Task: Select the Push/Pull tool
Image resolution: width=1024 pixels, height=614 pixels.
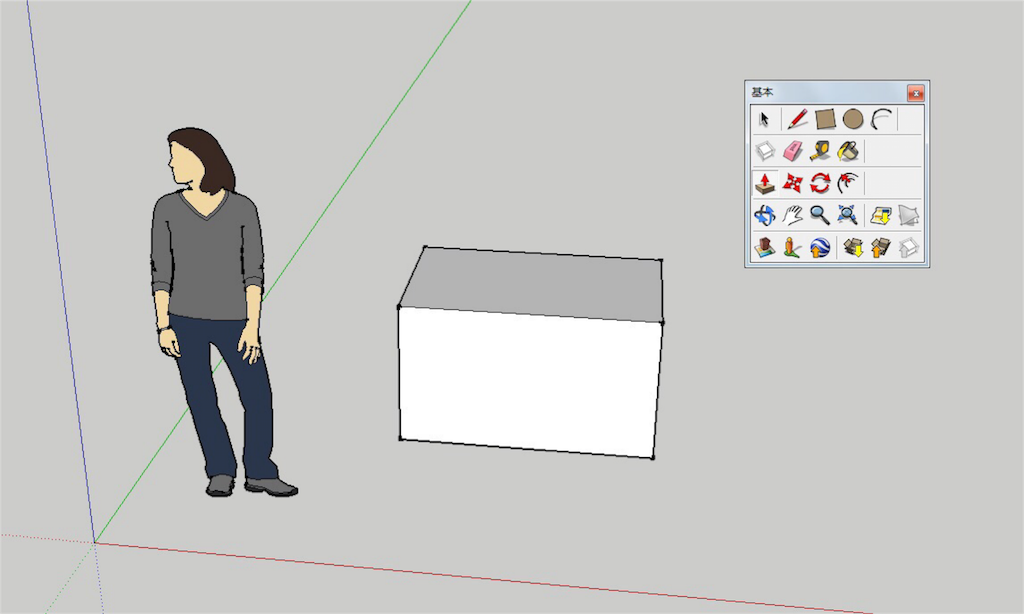Action: pyautogui.click(x=765, y=183)
